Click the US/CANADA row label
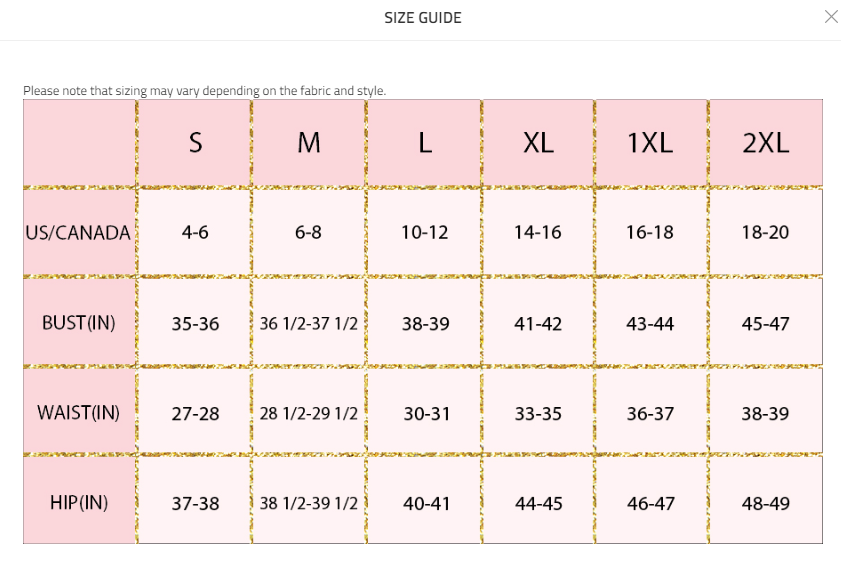The width and height of the screenshot is (841, 587). (78, 233)
